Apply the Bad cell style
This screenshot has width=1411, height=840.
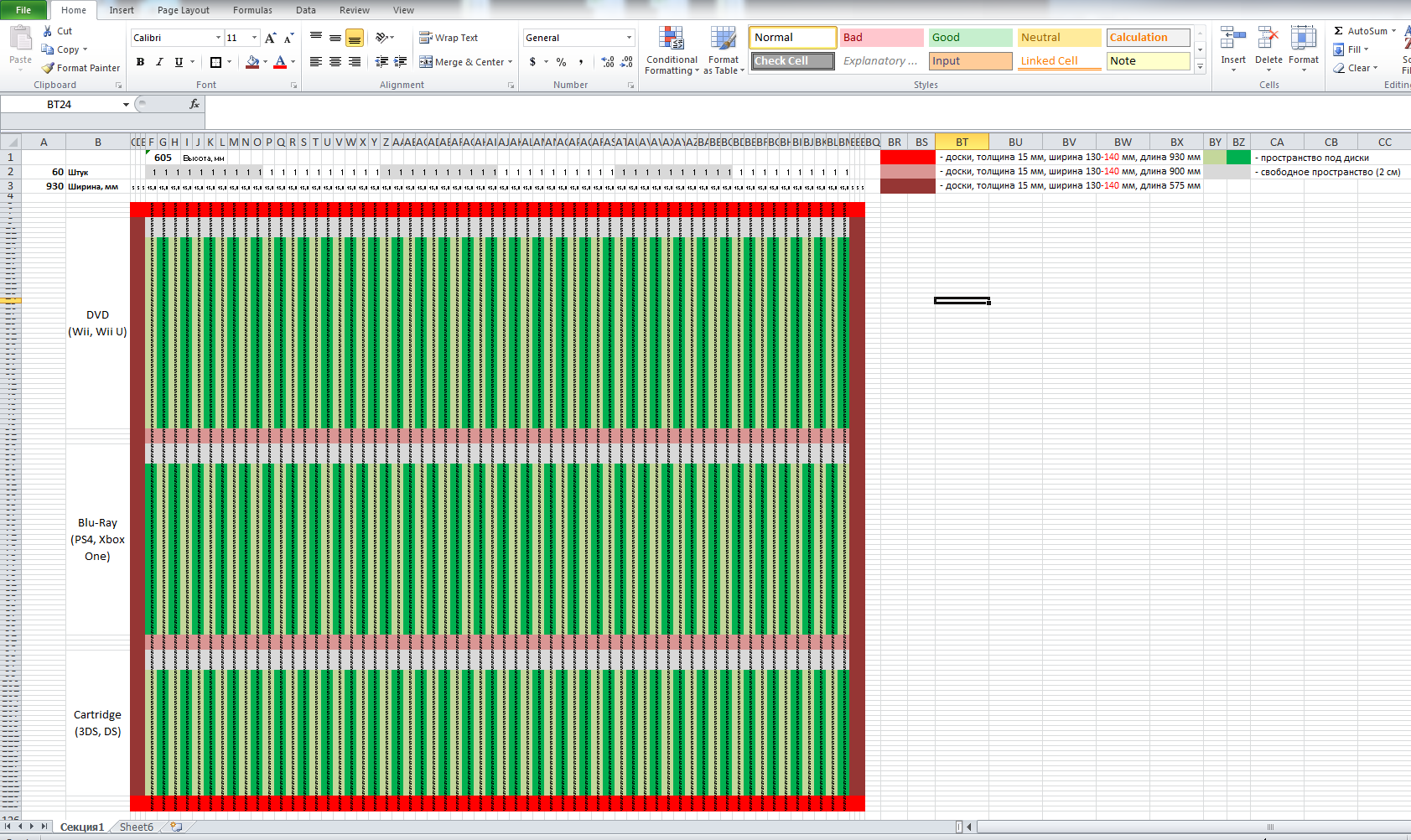(x=881, y=38)
